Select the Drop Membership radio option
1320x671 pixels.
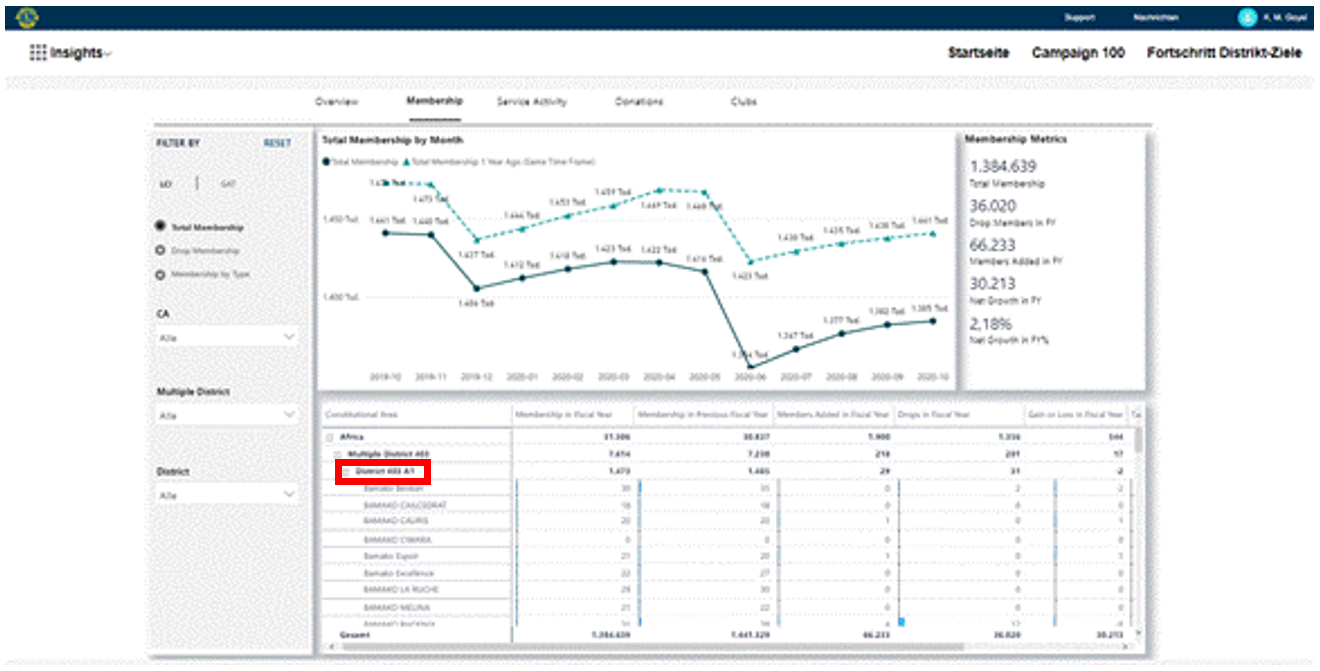(x=160, y=251)
